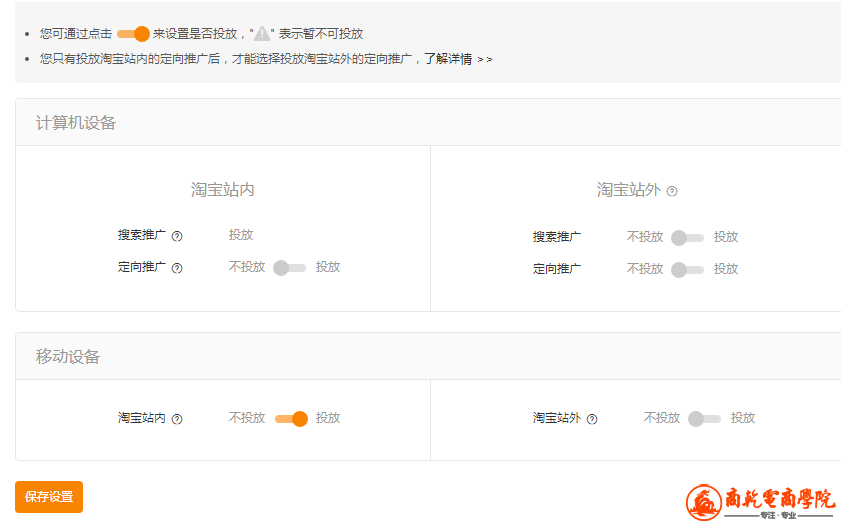Toggle computer 淘宝站内 定向推广 switch
The width and height of the screenshot is (841, 528).
click(x=290, y=268)
